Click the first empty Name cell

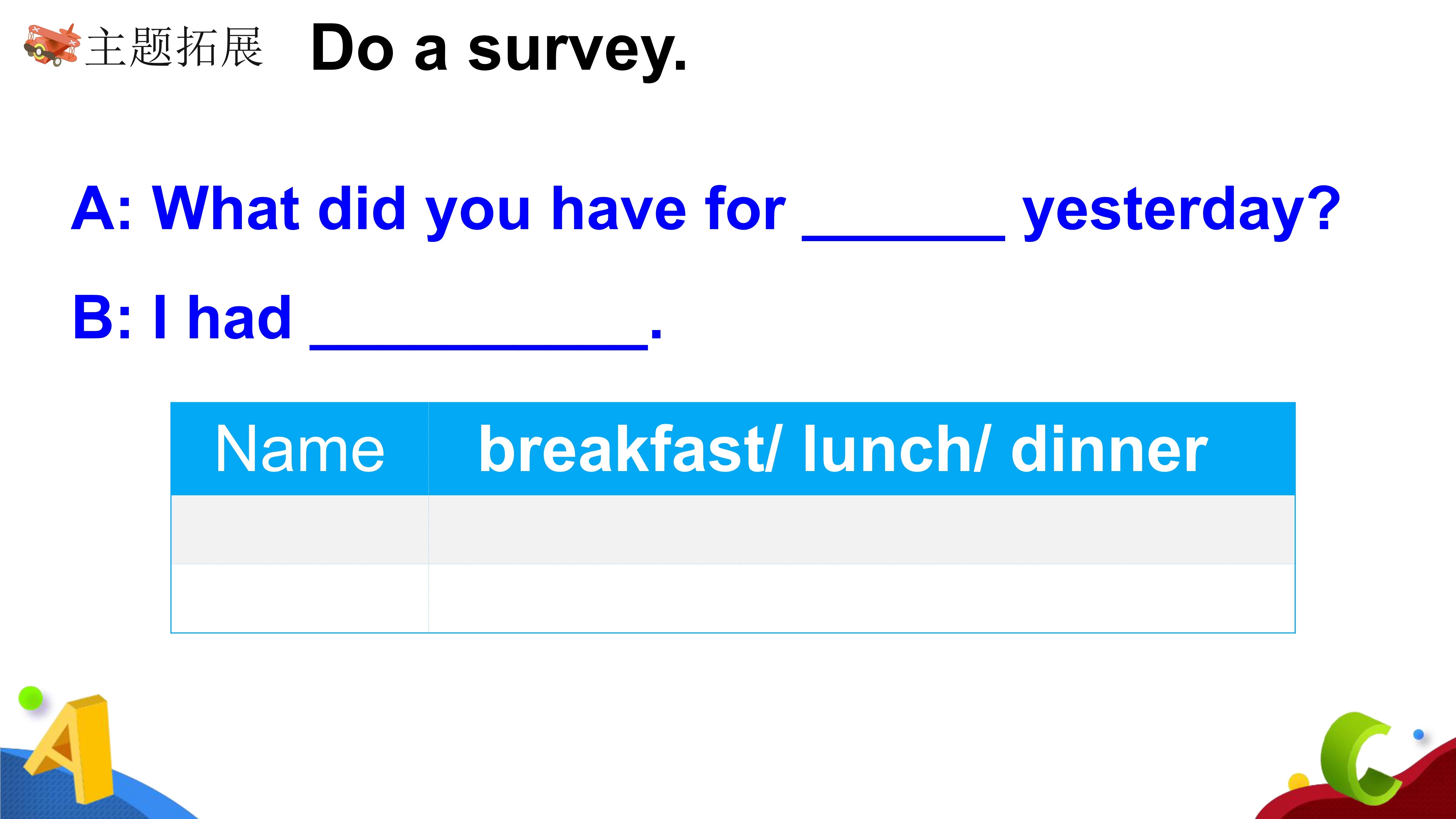(x=300, y=530)
